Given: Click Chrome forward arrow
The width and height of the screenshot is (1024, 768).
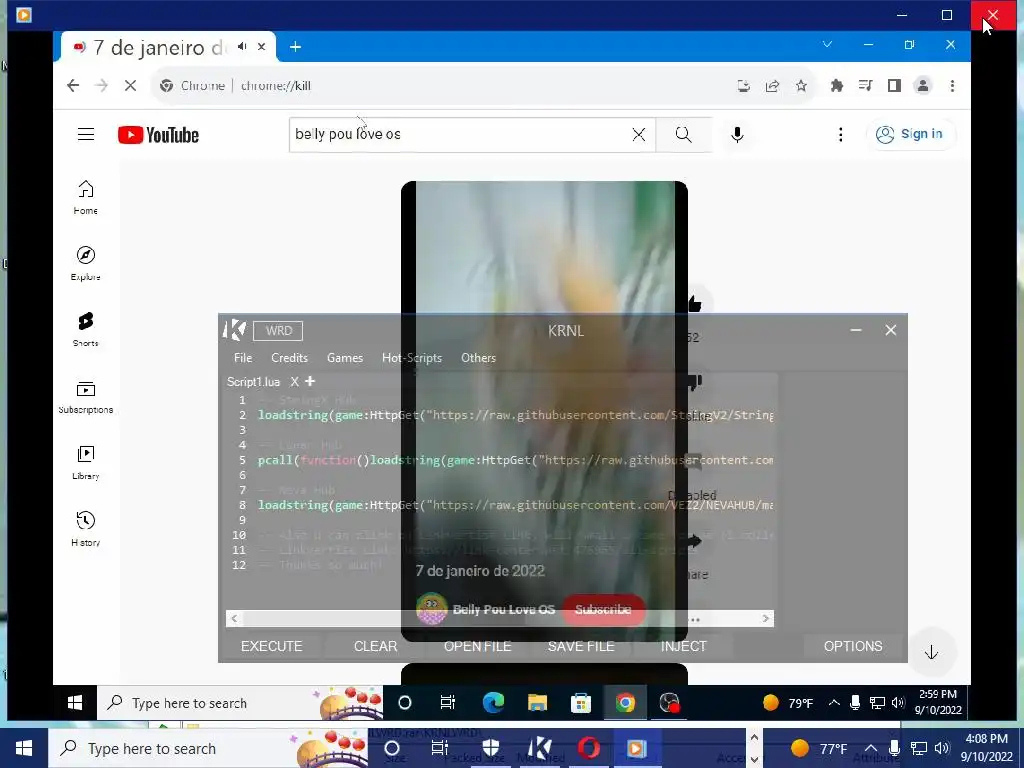Looking at the screenshot, I should (x=101, y=86).
